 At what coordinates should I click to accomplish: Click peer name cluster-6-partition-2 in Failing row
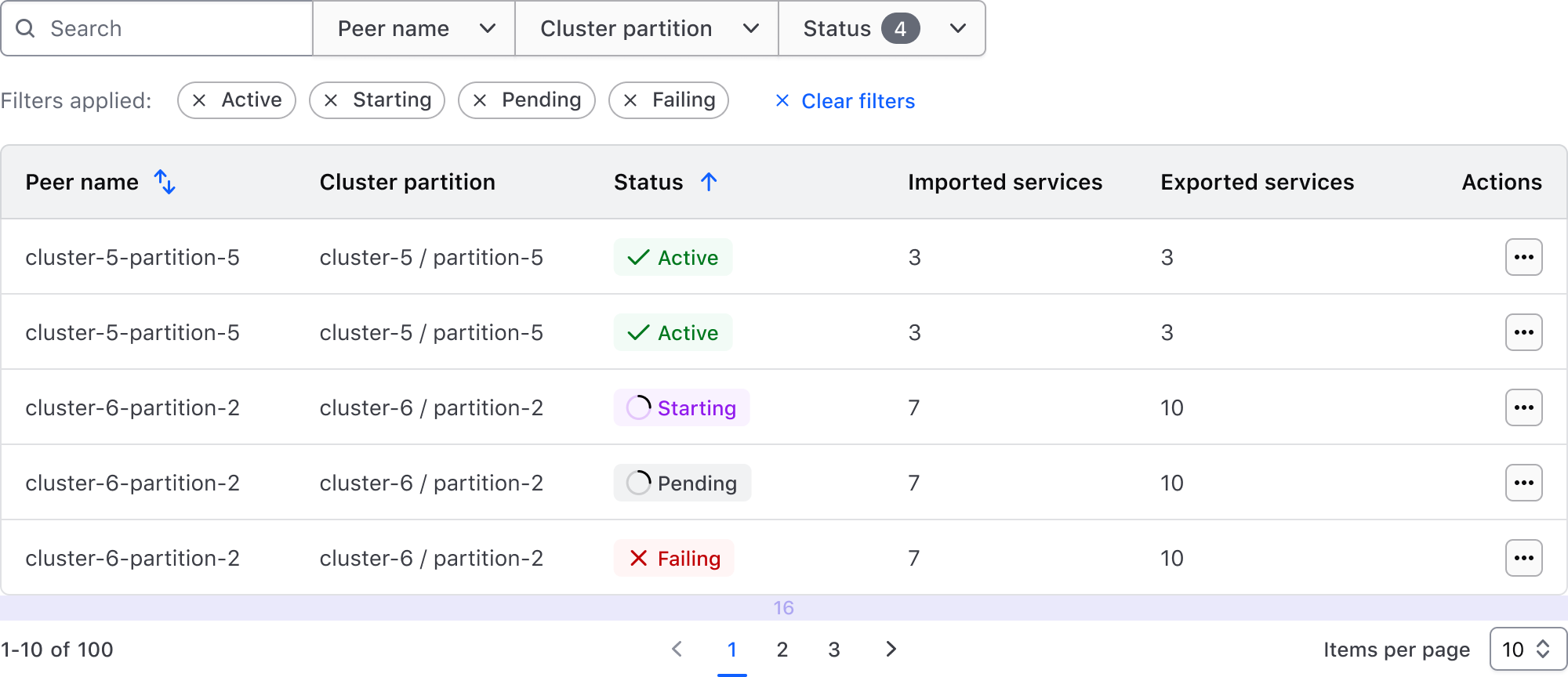click(132, 558)
